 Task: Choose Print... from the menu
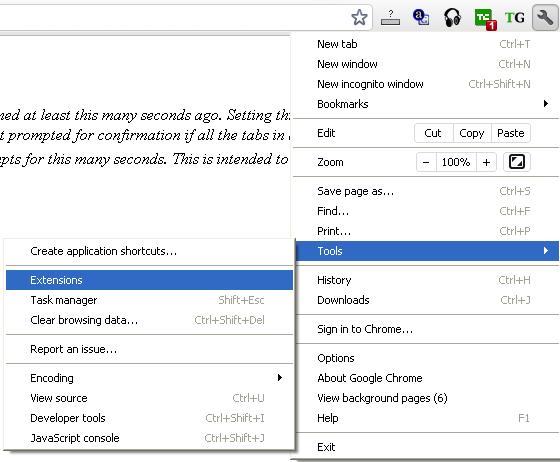425,231
